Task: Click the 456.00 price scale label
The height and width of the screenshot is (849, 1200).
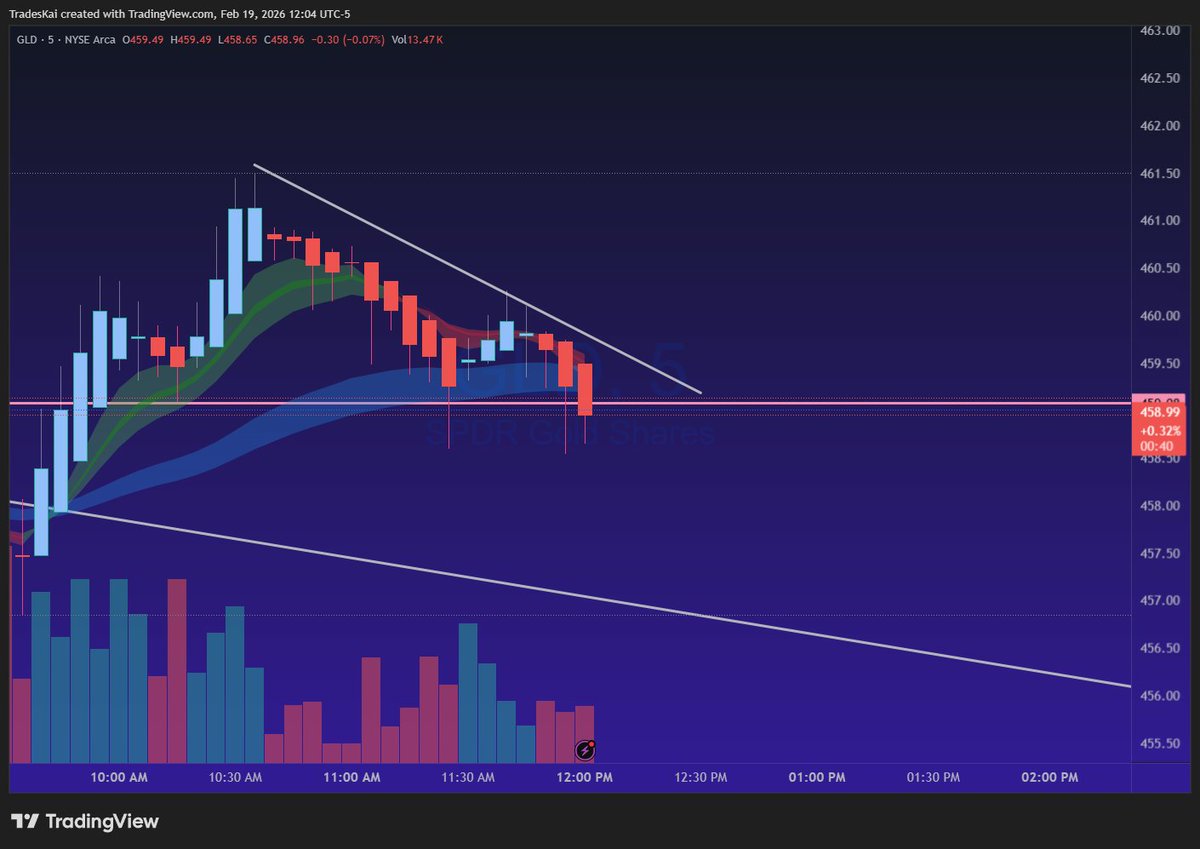Action: (x=1161, y=696)
